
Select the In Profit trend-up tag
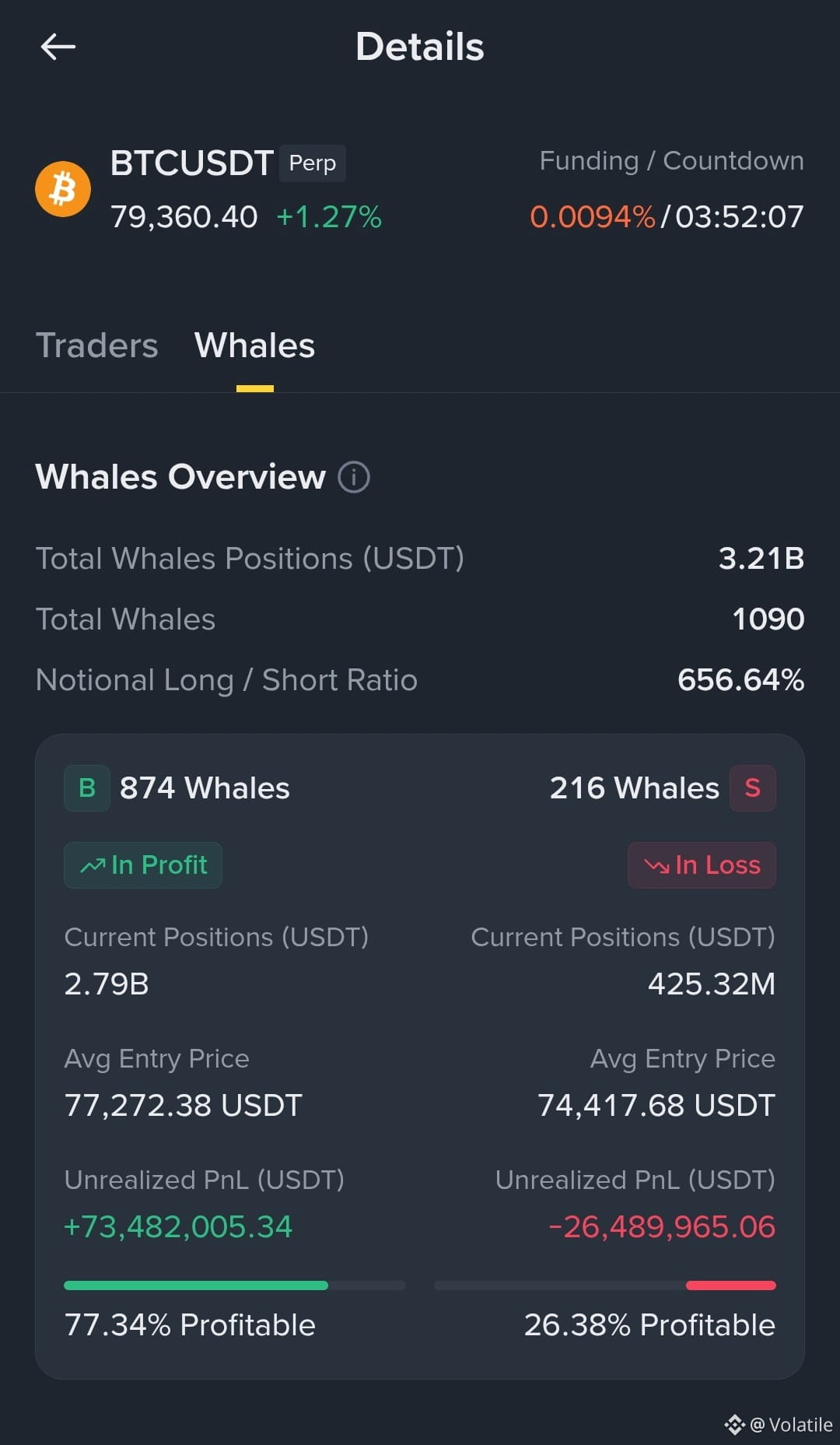143,865
